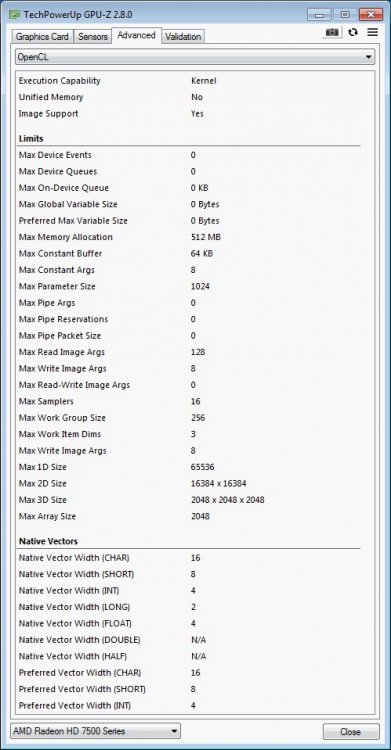Click the 16384 x 16384 value
Viewport: 391px width, 750px height.
click(x=219, y=484)
